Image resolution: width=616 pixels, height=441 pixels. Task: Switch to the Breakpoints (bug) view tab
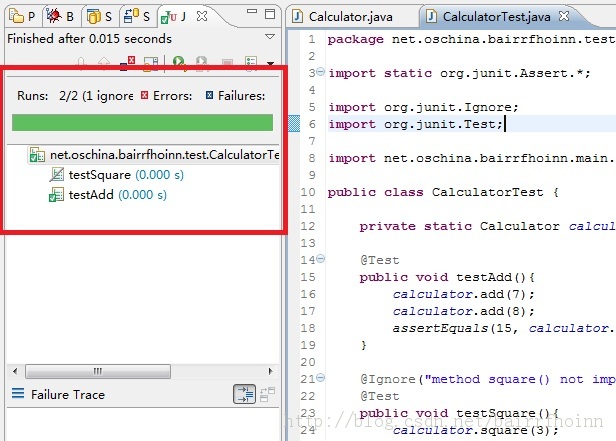(x=53, y=16)
